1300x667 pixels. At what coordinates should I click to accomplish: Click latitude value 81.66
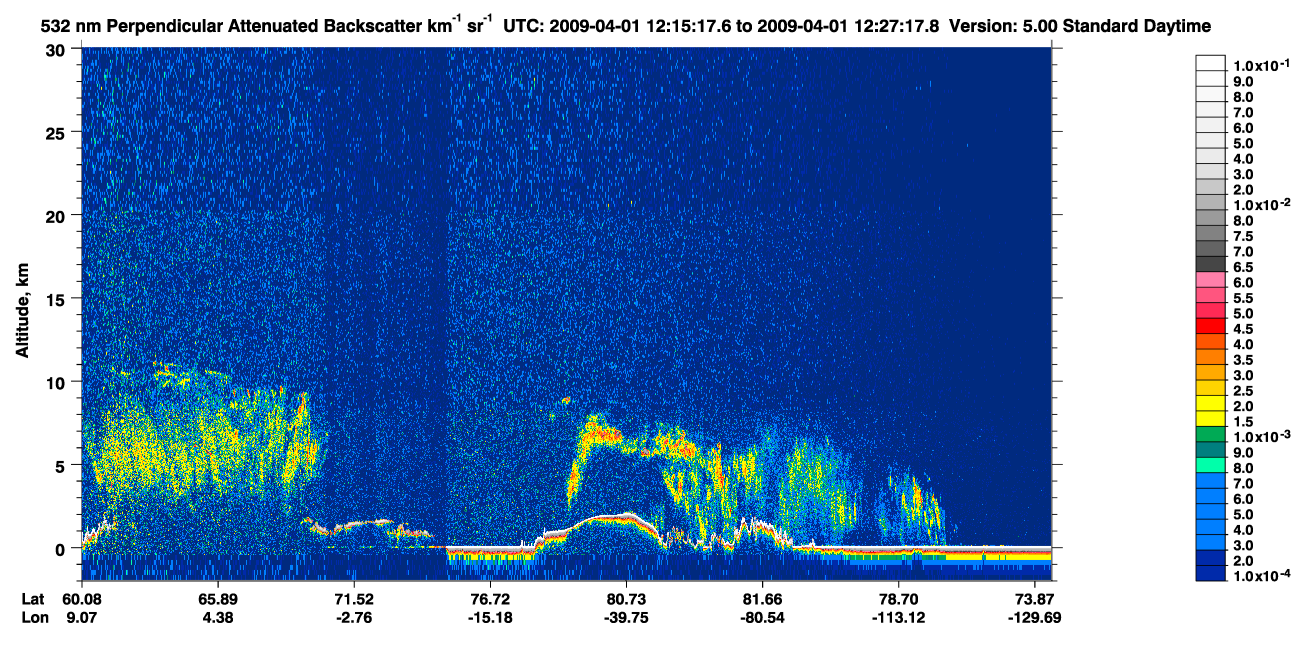click(x=763, y=598)
